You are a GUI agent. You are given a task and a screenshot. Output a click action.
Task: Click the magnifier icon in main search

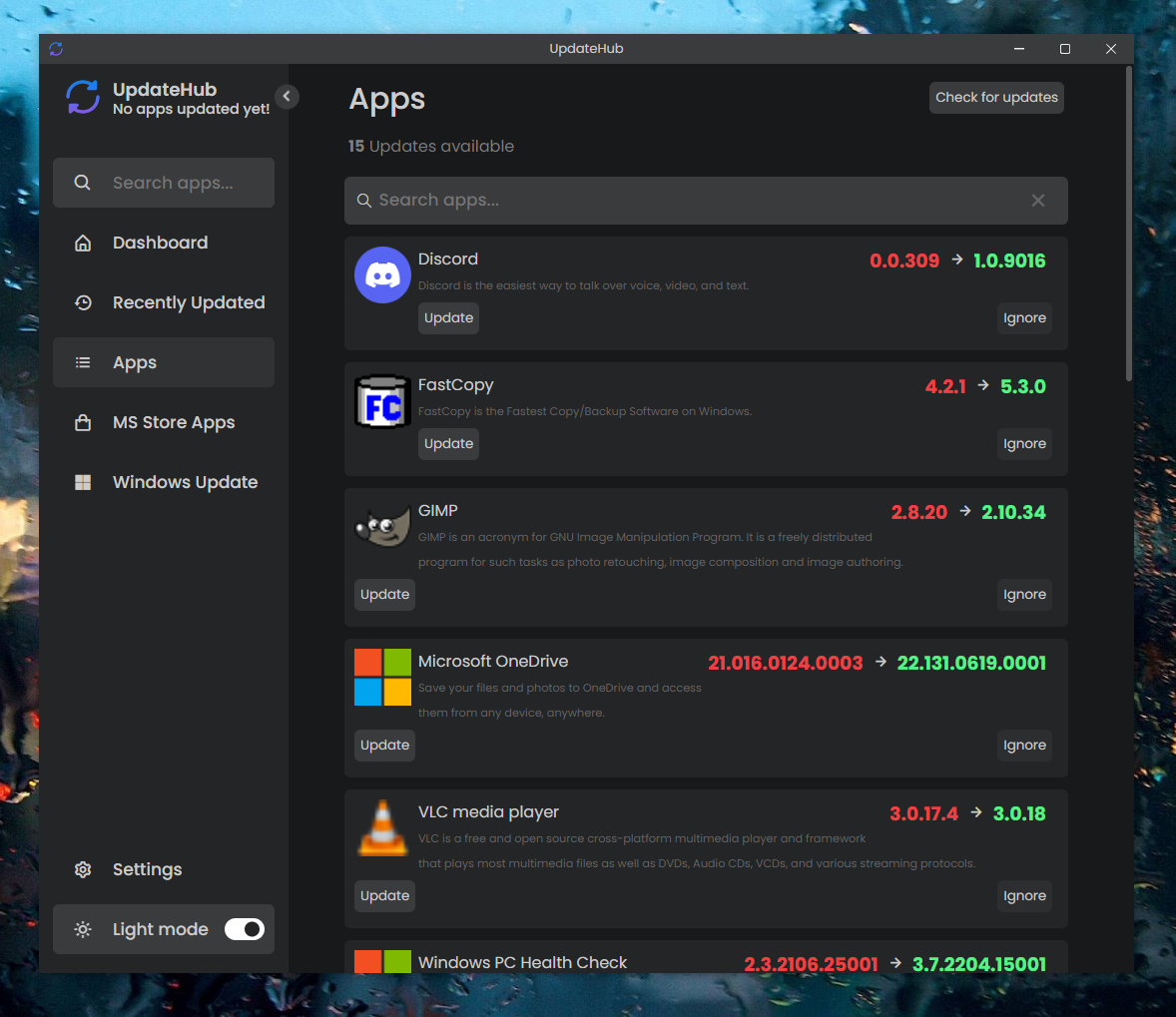(x=363, y=201)
